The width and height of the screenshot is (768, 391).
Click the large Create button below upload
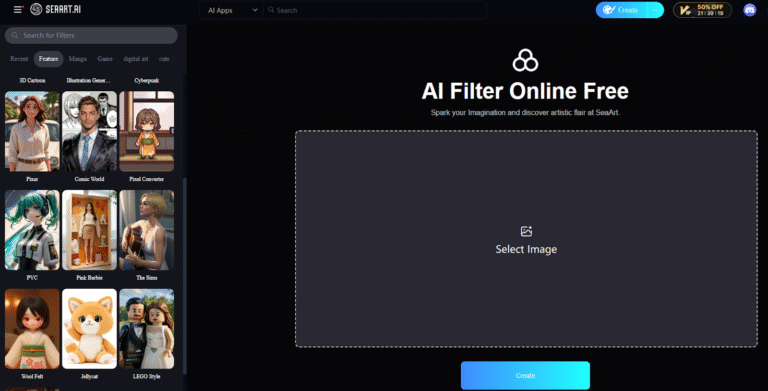point(525,375)
